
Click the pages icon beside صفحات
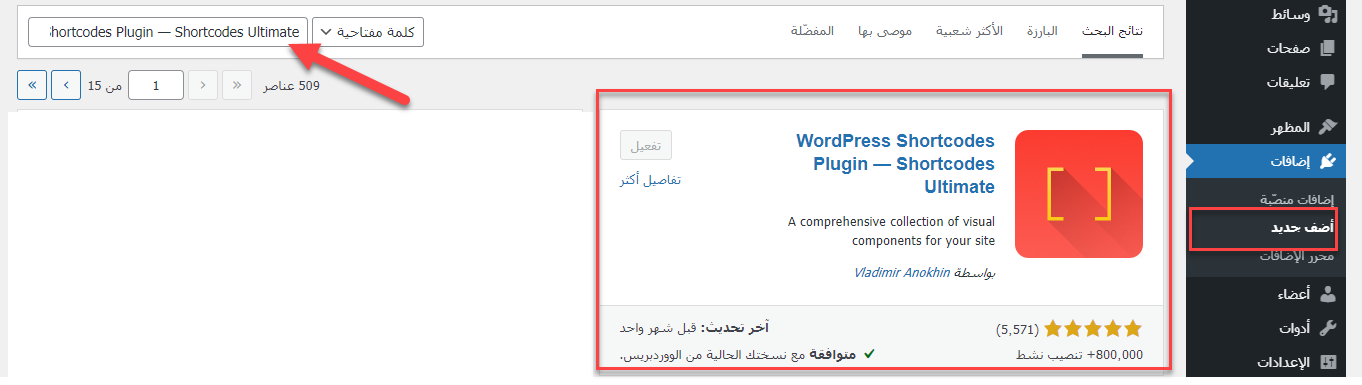1327,48
